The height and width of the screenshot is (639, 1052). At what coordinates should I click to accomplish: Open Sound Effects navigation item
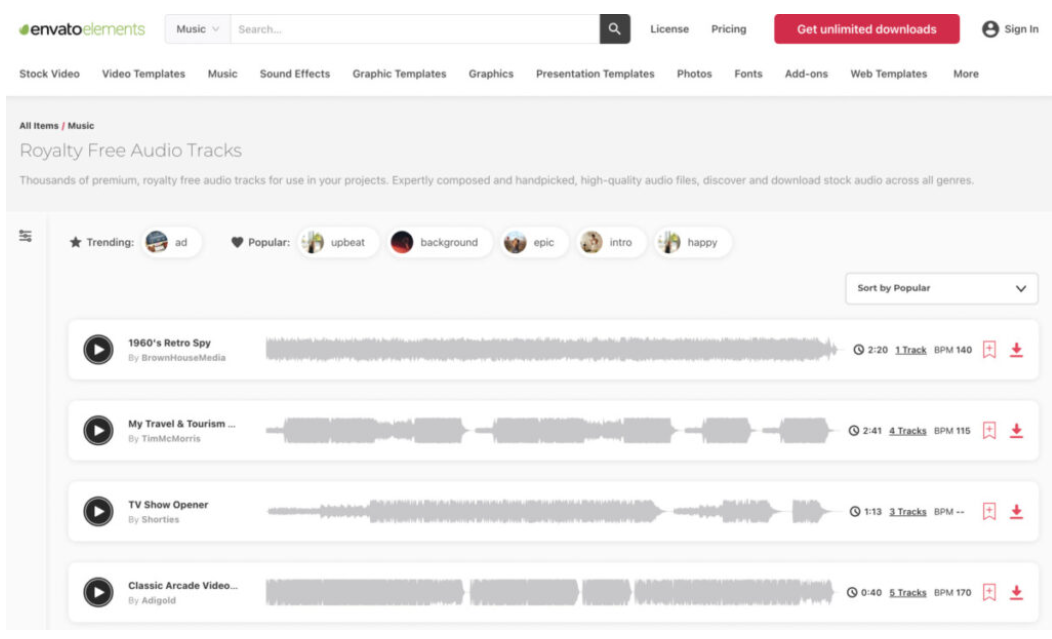[x=295, y=74]
